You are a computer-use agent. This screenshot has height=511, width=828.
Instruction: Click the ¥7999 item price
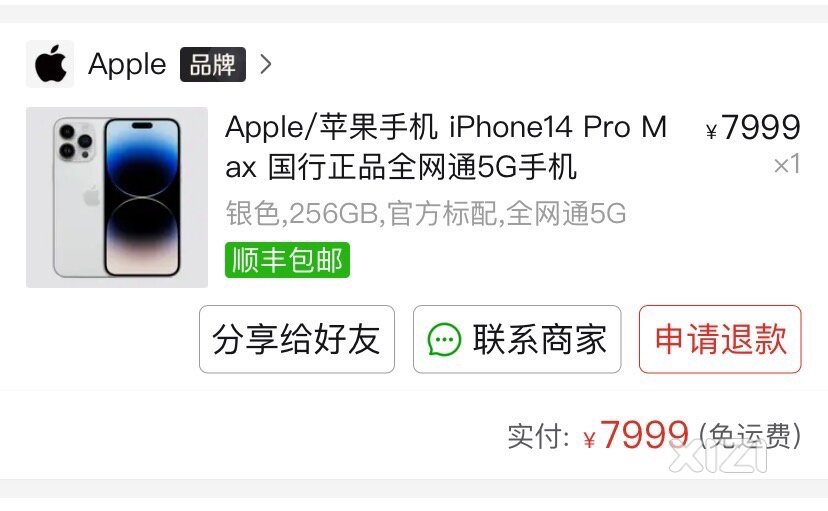pos(754,127)
